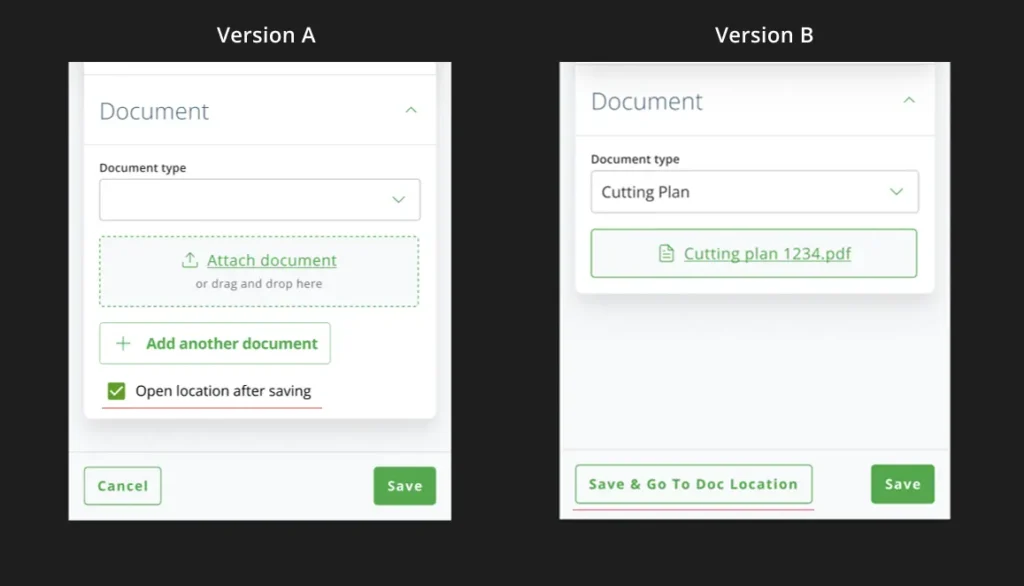Click the Open location after saving label
Screen dimensions: 1024x586
click(223, 391)
